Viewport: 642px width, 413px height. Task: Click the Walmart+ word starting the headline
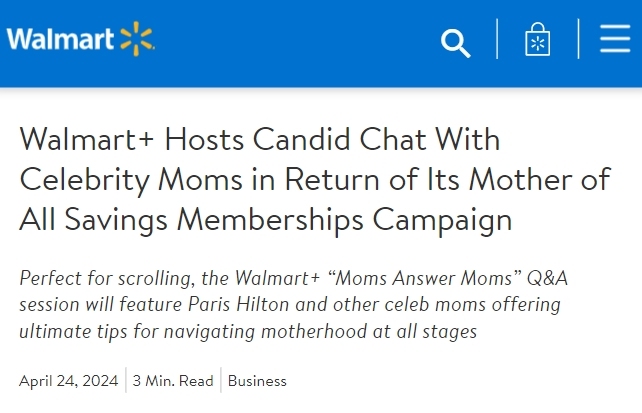pos(87,139)
